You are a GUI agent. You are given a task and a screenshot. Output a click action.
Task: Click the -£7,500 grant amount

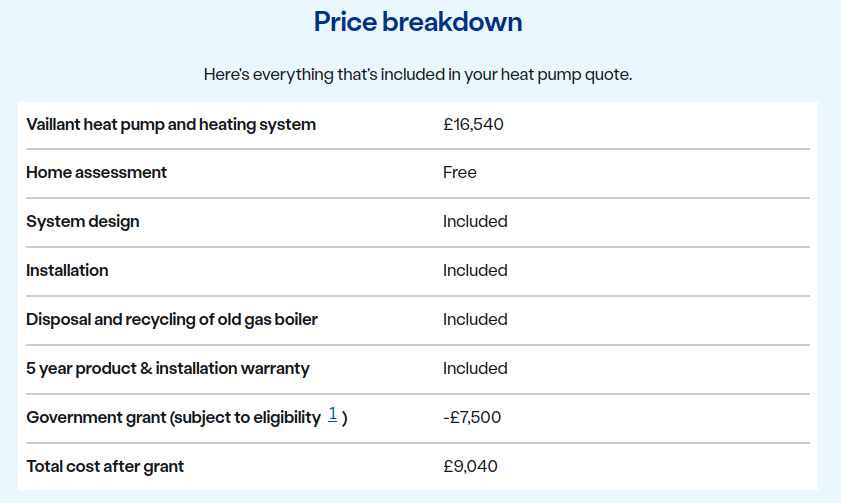point(472,417)
